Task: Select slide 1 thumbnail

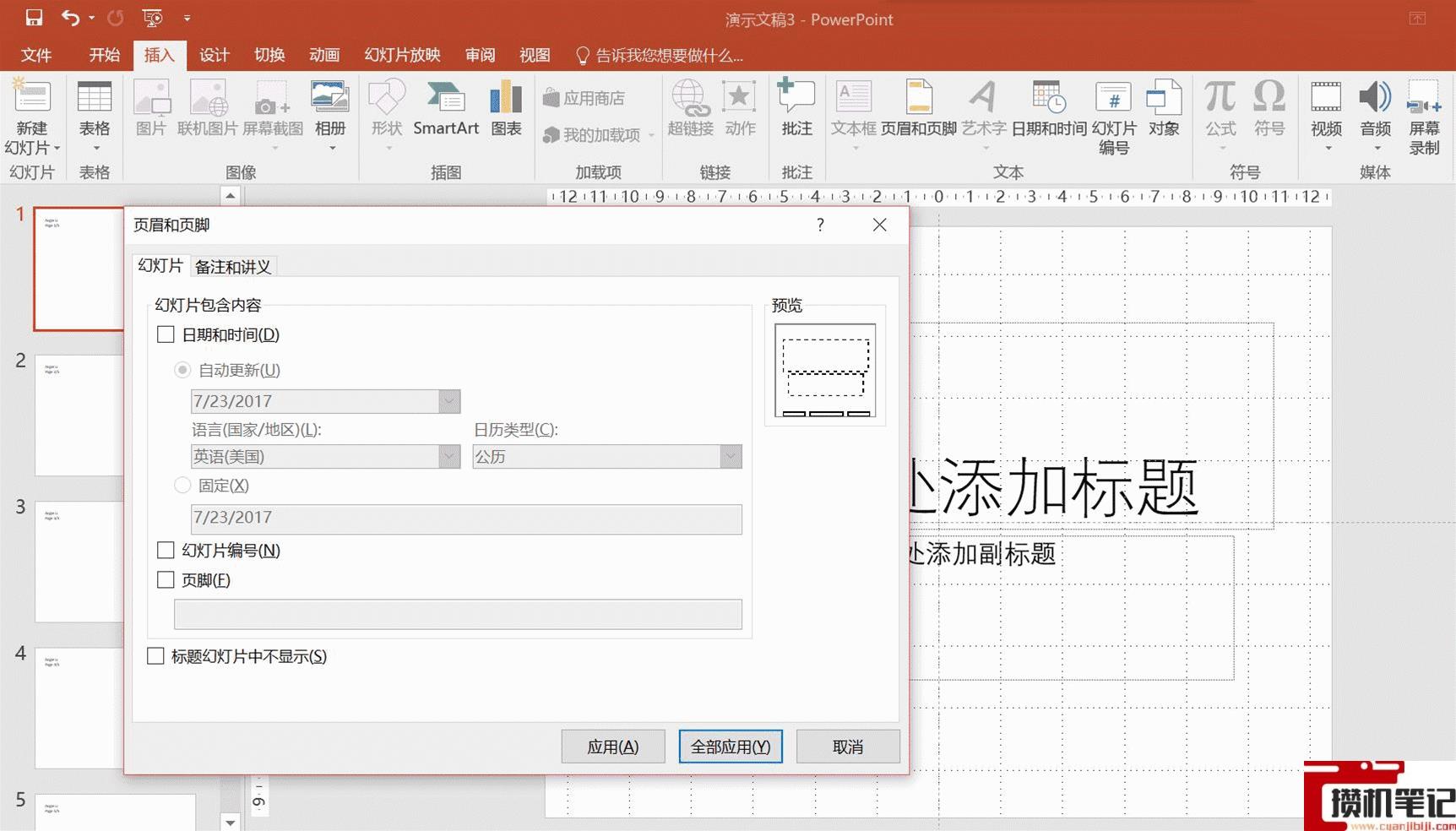Action: pos(79,269)
